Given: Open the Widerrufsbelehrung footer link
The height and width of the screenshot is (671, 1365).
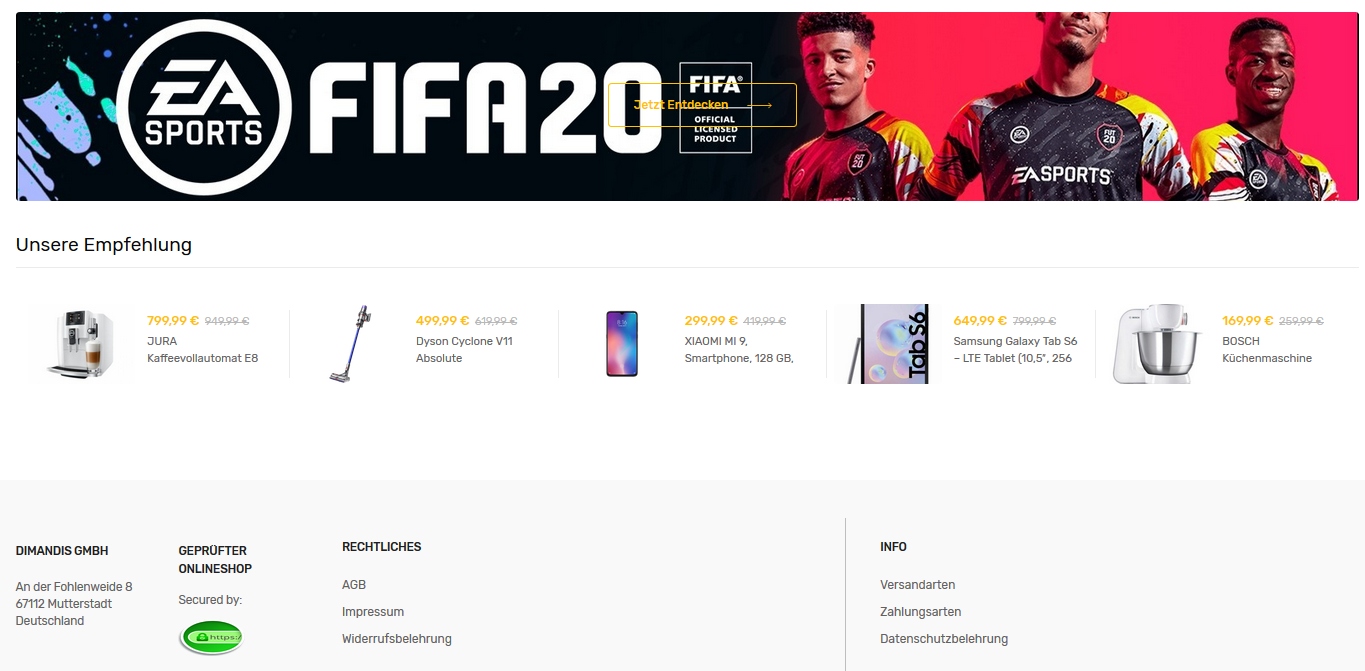Looking at the screenshot, I should click(x=397, y=639).
